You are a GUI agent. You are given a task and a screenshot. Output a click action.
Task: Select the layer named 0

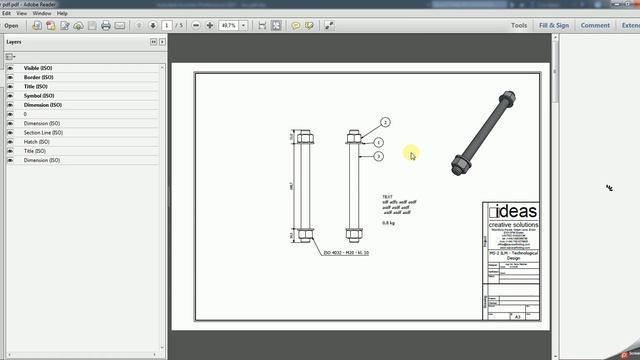click(x=25, y=114)
